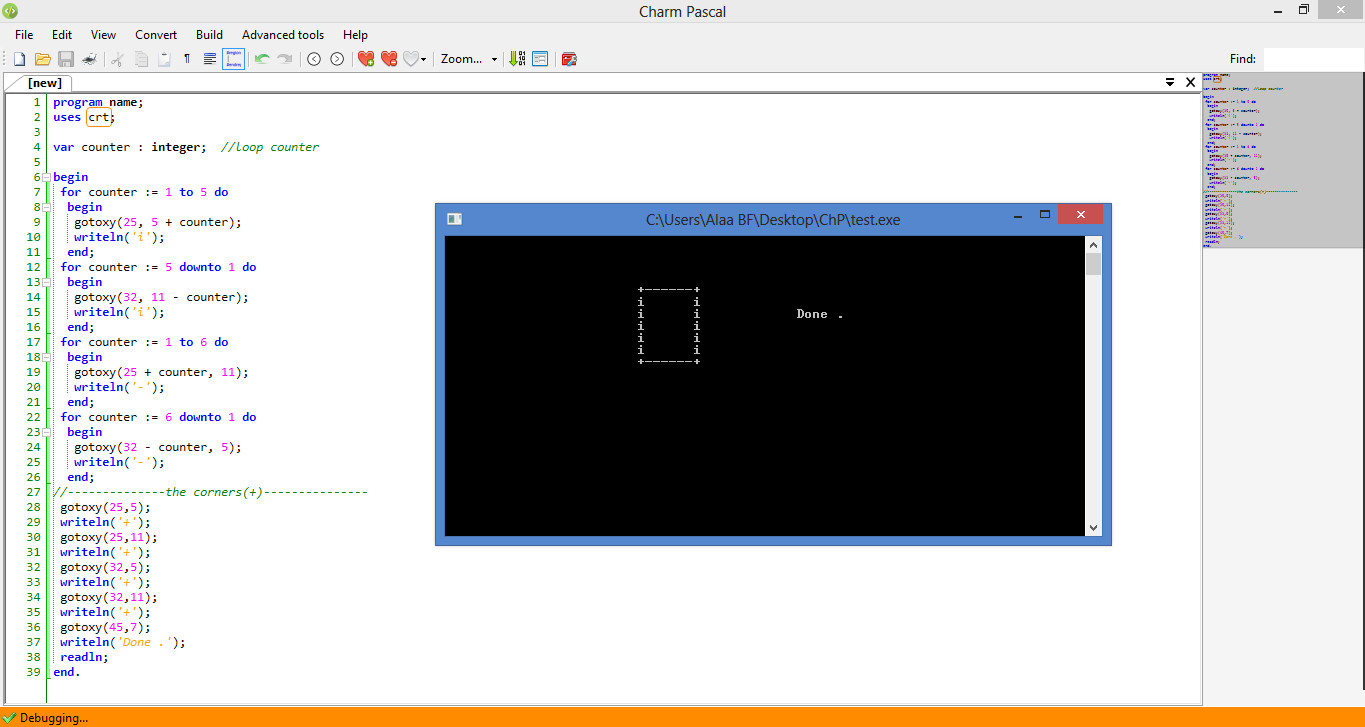Remove a bookmark with the heart-minus icon

click(x=389, y=59)
